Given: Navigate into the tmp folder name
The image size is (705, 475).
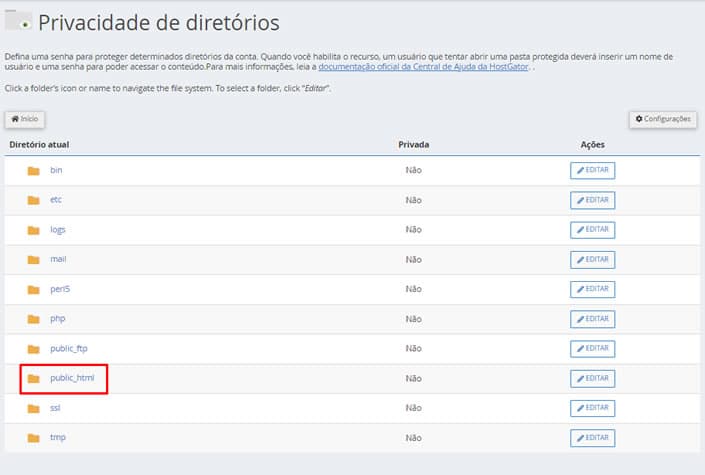Looking at the screenshot, I should (x=57, y=438).
